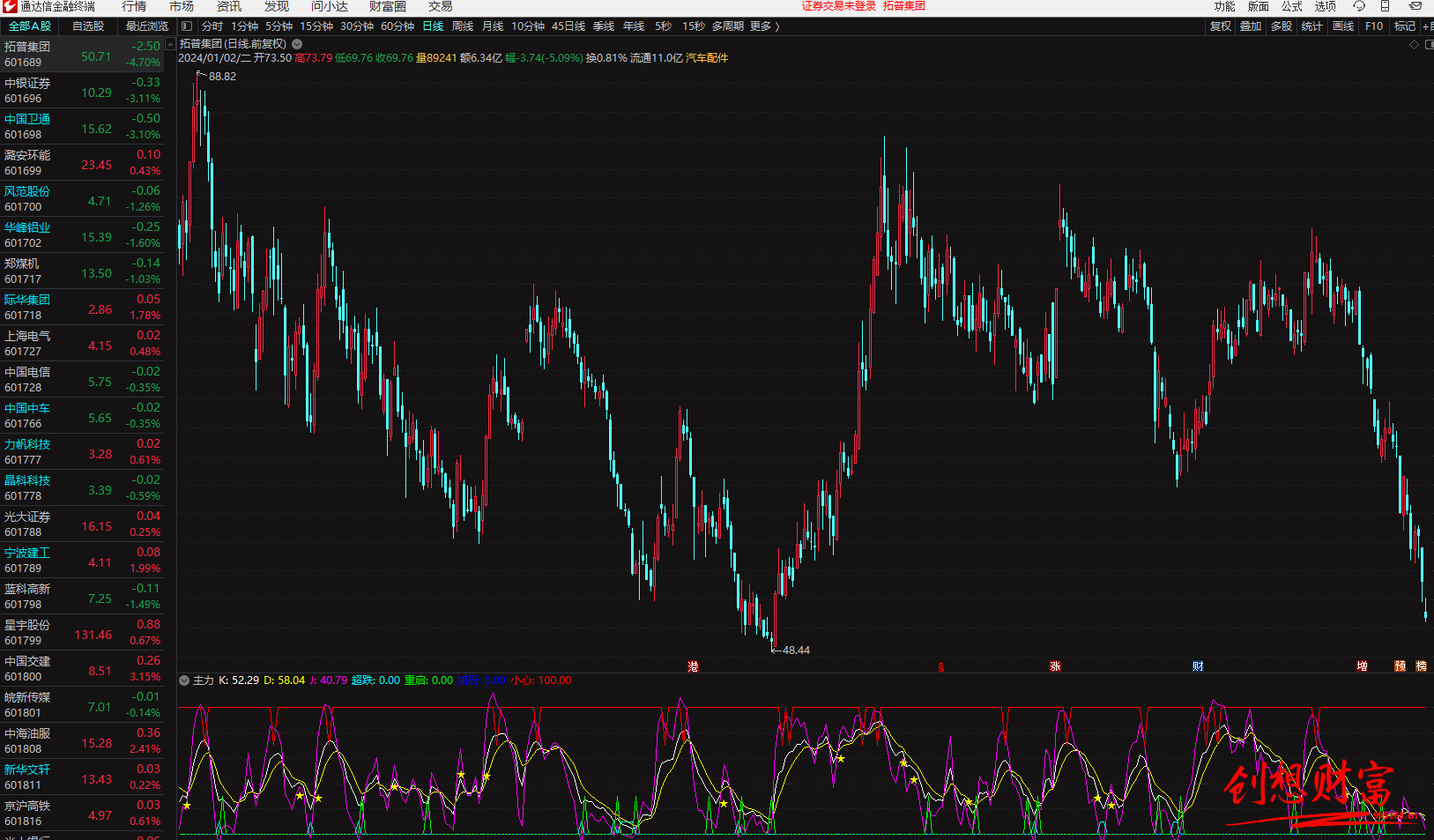Expand 拓普集团 chart title dropdown arrow
Image resolution: width=1434 pixels, height=840 pixels.
[297, 44]
